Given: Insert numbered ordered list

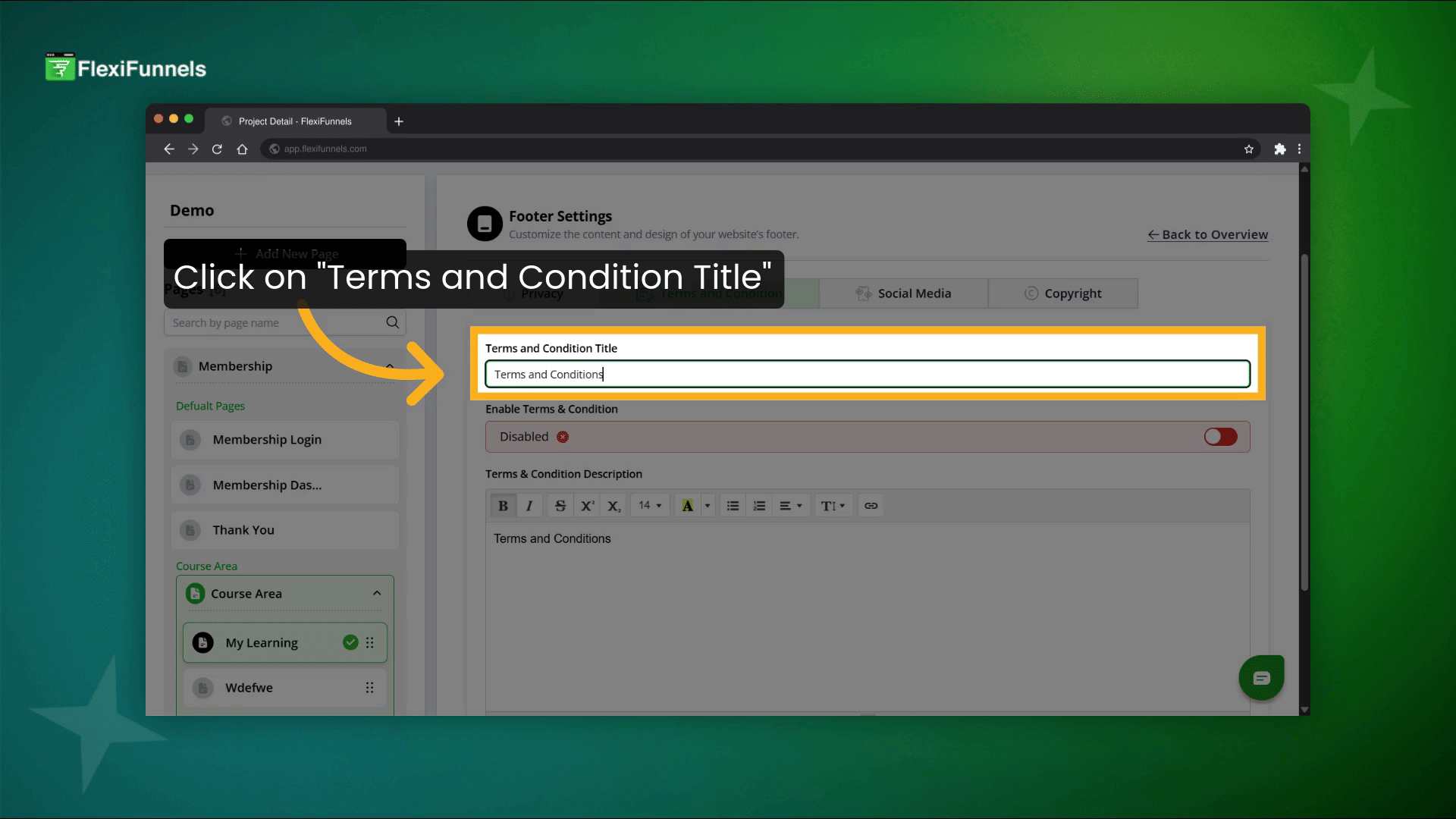Looking at the screenshot, I should point(759,506).
